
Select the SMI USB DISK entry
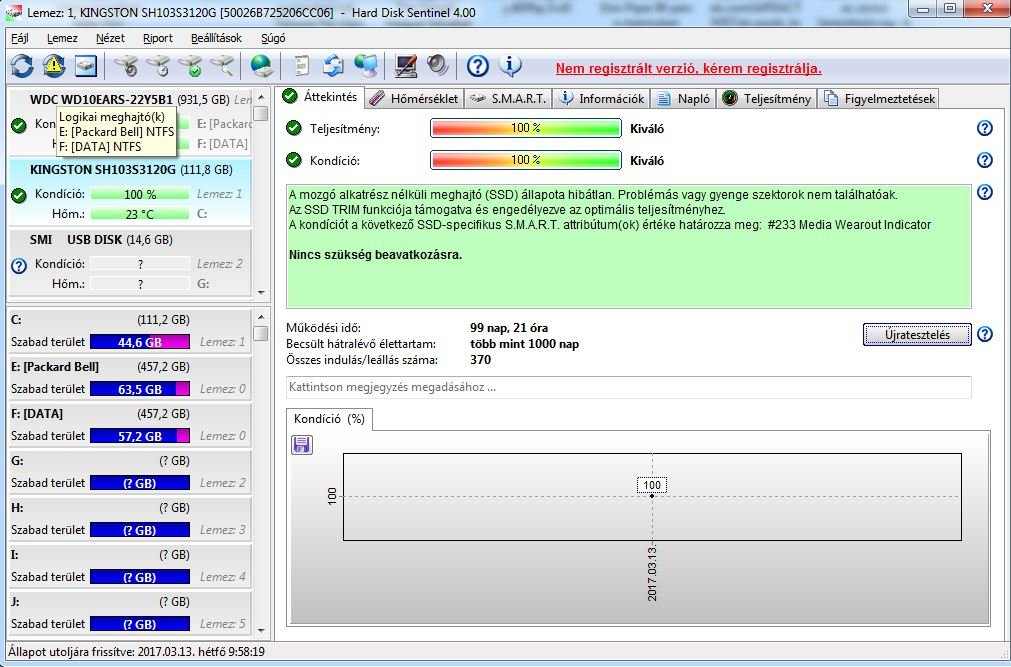point(130,263)
